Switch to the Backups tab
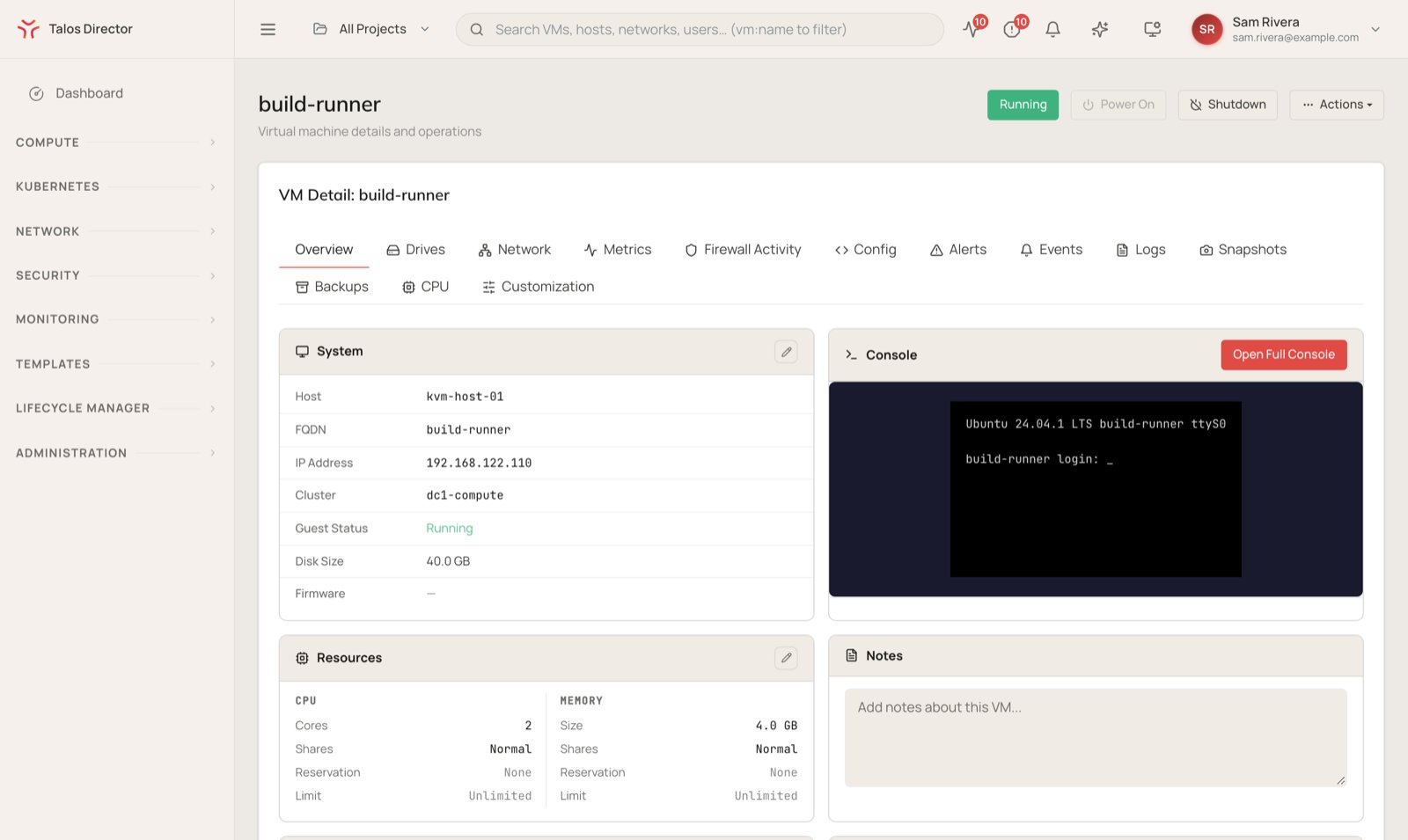The image size is (1408, 840). [x=332, y=287]
